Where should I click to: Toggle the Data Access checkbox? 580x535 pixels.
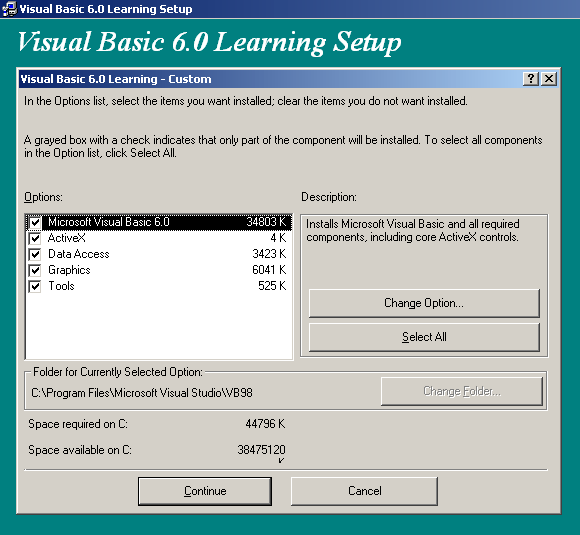35,254
